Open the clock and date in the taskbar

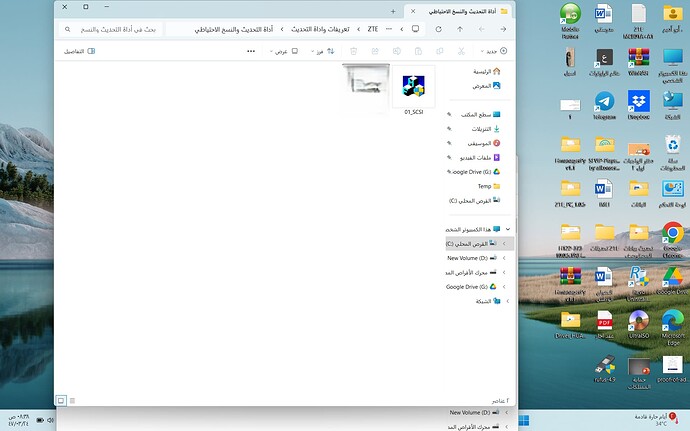pyautogui.click(x=18, y=420)
